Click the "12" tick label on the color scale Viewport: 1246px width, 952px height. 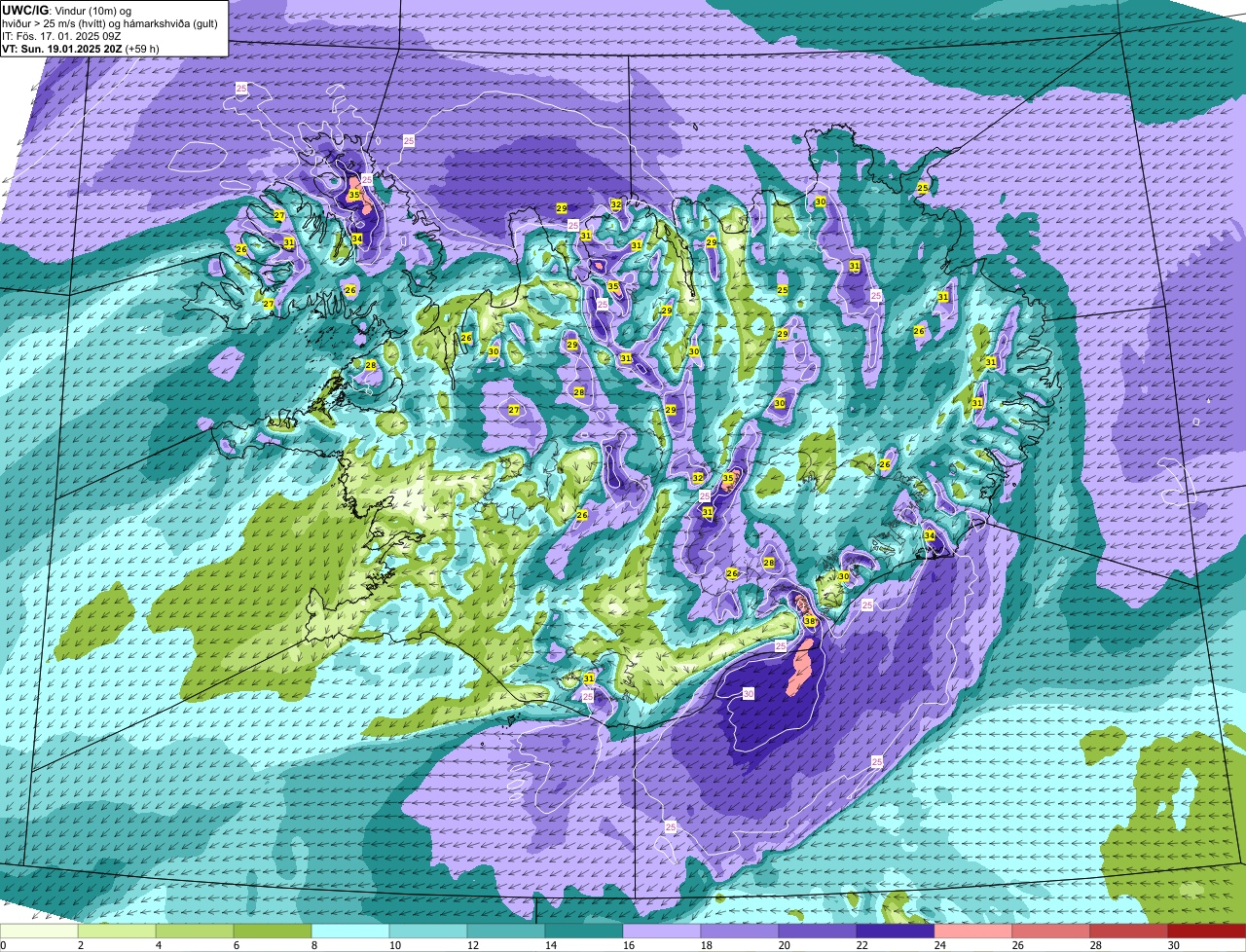click(x=472, y=945)
